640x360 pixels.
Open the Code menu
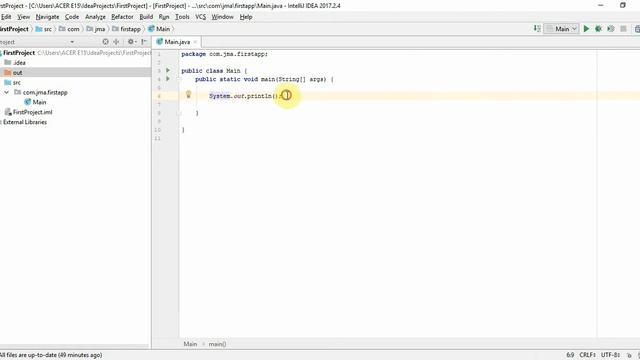click(x=72, y=17)
